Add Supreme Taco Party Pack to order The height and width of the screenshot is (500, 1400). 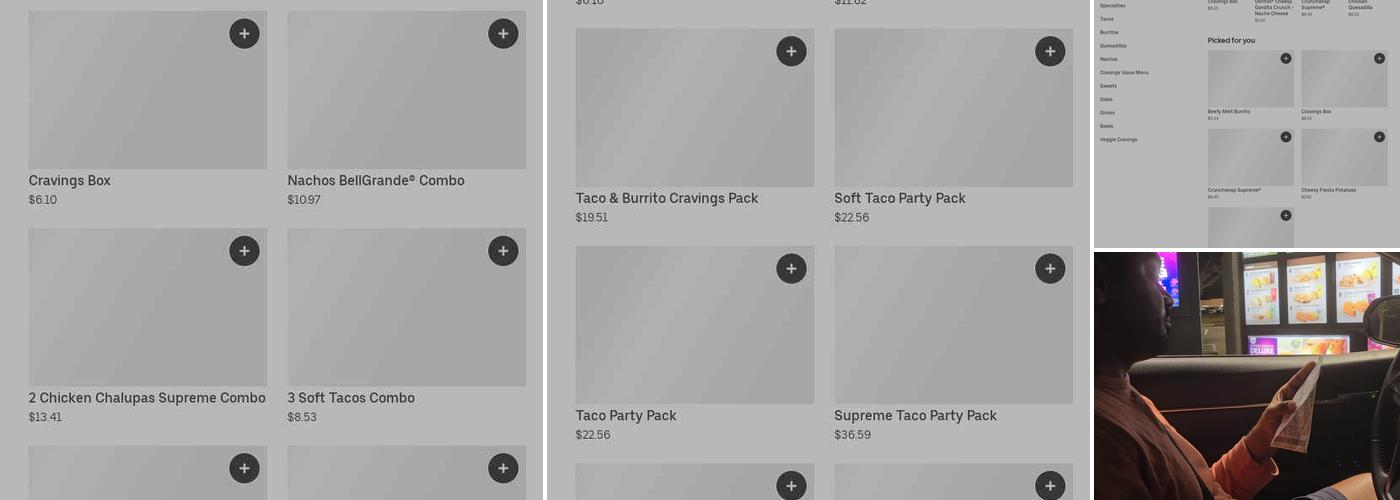coord(1050,269)
